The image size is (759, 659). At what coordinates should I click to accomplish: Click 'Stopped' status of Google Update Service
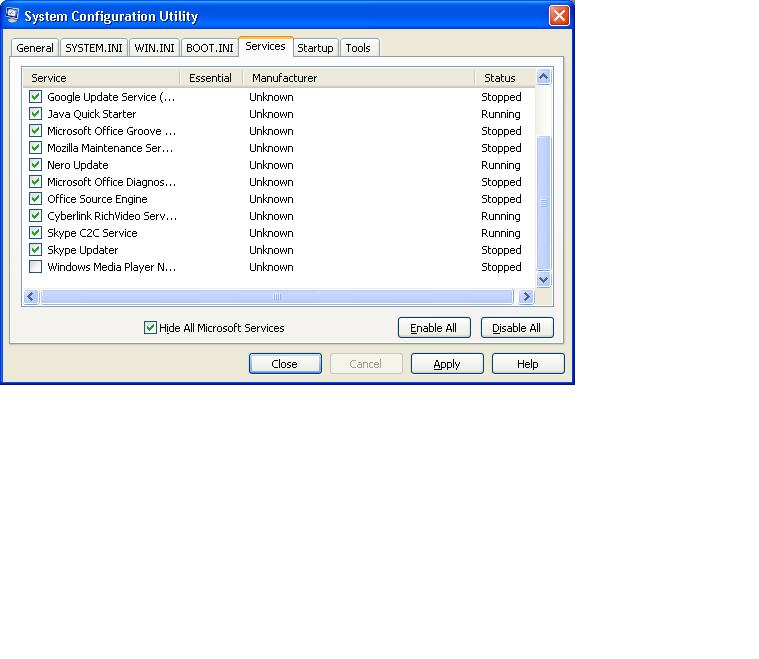(501, 97)
